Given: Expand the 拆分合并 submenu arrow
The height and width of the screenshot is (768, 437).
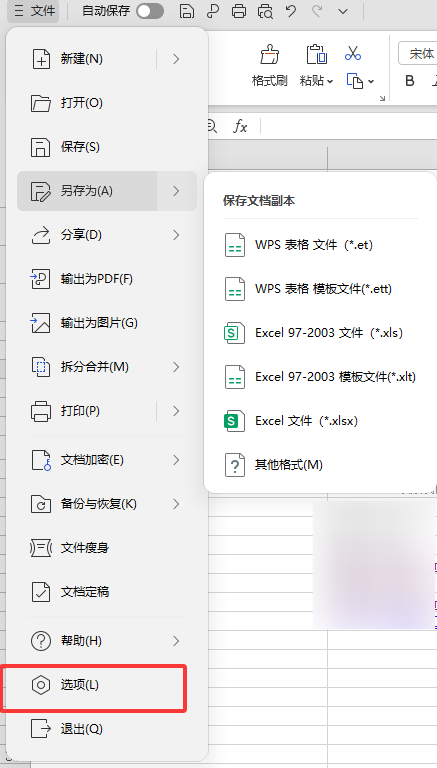Looking at the screenshot, I should click(x=176, y=367).
